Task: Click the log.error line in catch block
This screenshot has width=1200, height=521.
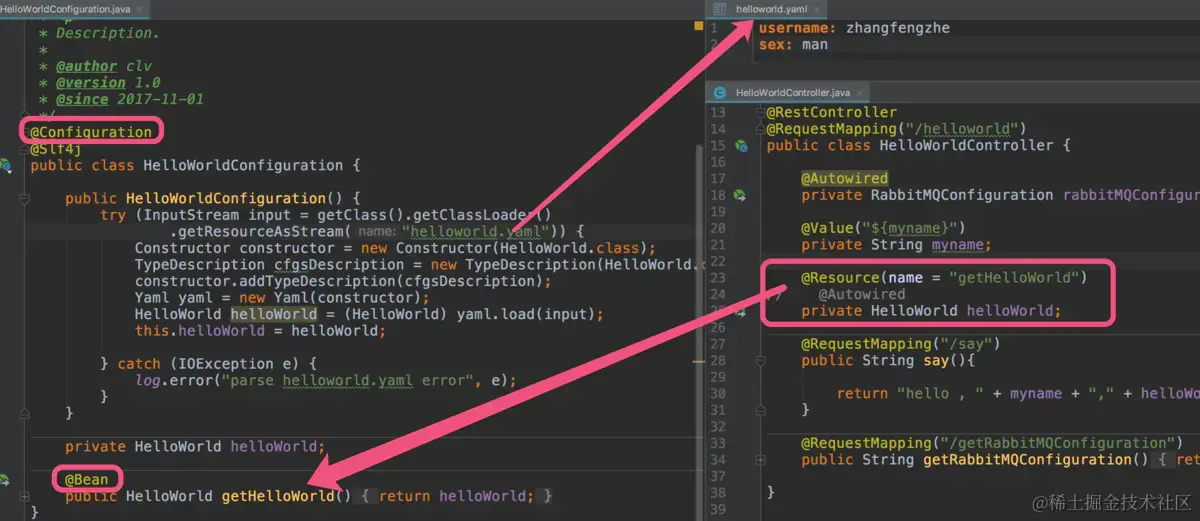Action: [327, 380]
